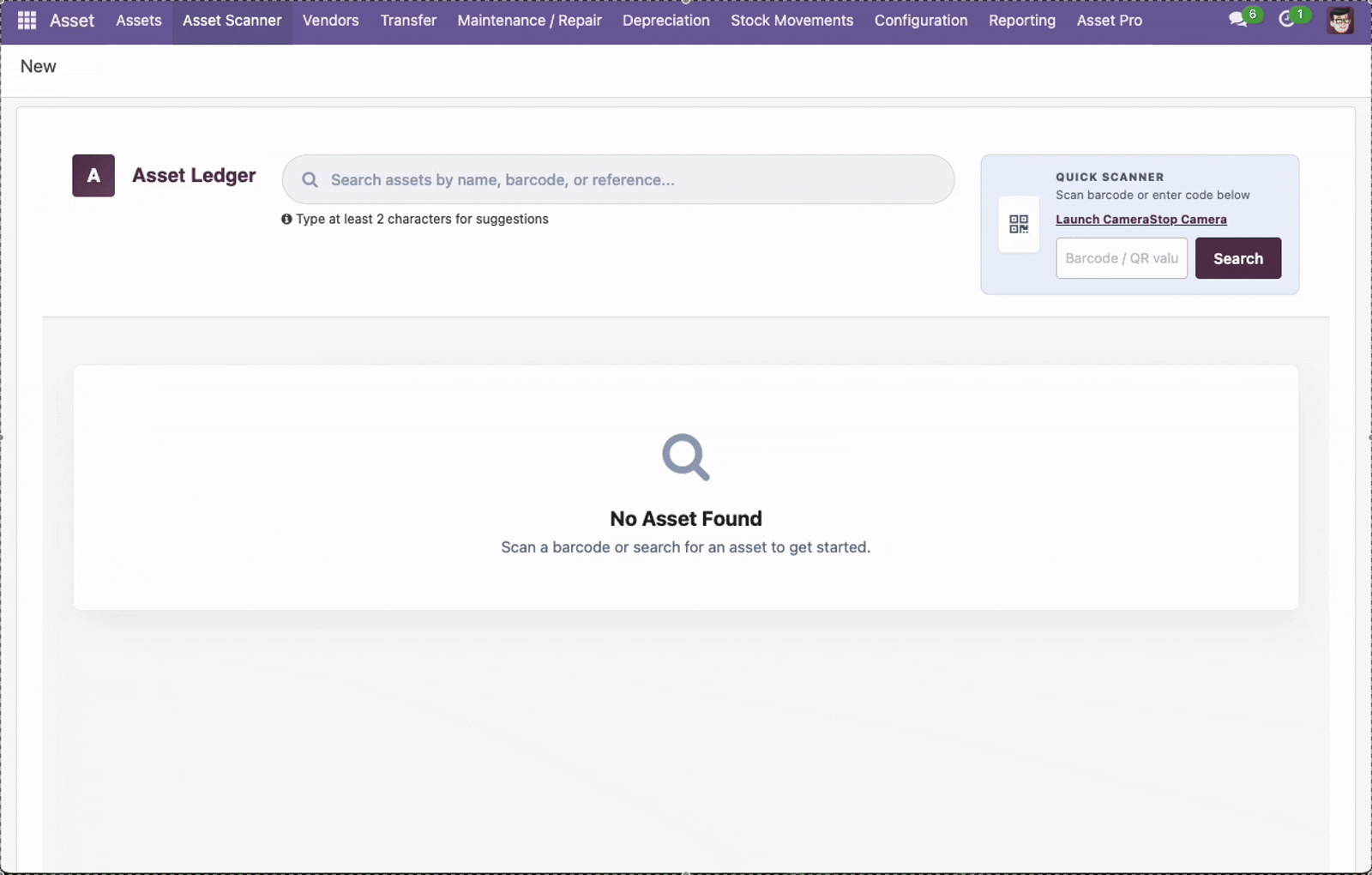Select the Asset Scanner menu item
The image size is (1372, 875).
[x=232, y=21]
